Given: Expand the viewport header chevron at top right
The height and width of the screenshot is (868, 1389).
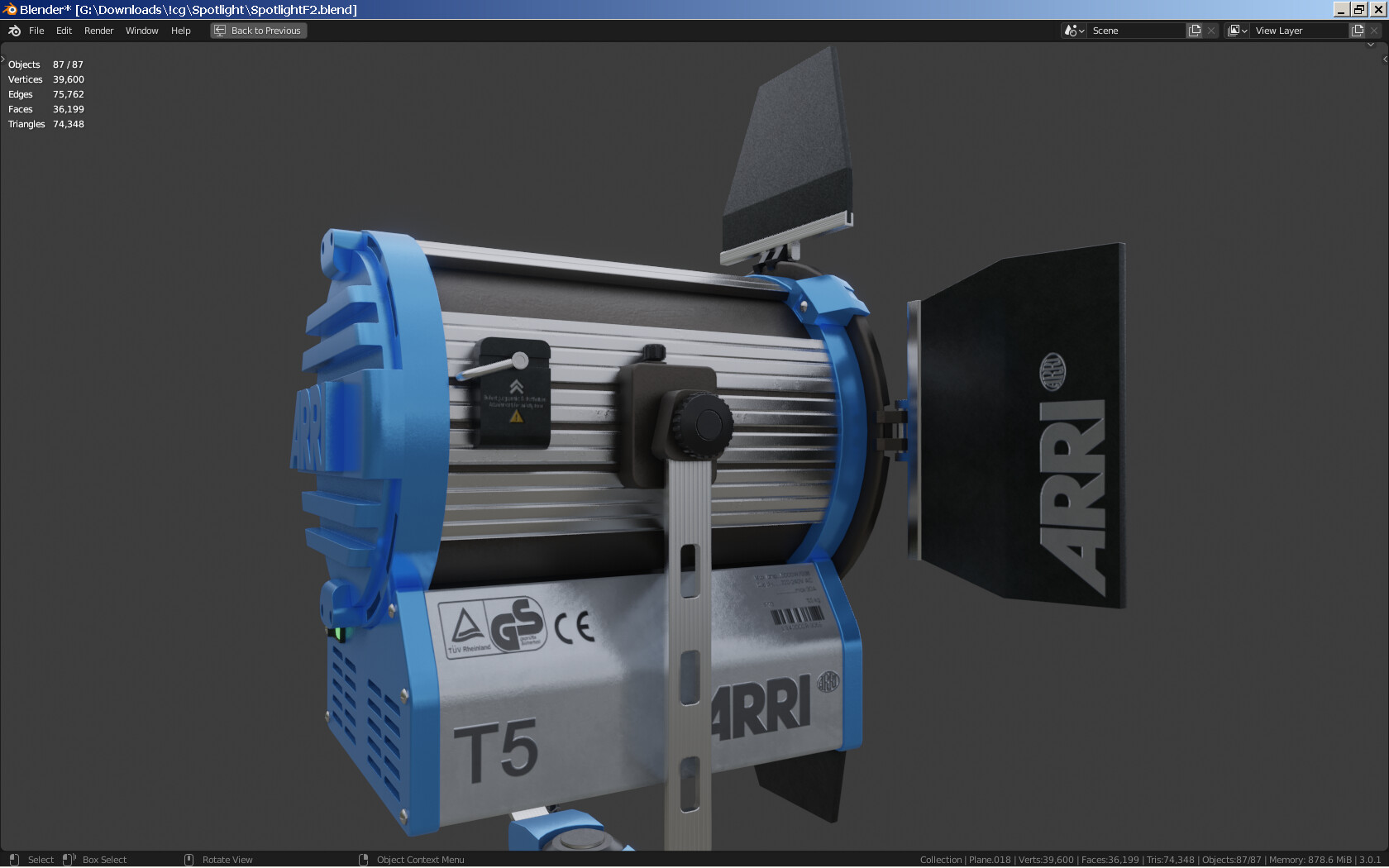Looking at the screenshot, I should (1371, 45).
